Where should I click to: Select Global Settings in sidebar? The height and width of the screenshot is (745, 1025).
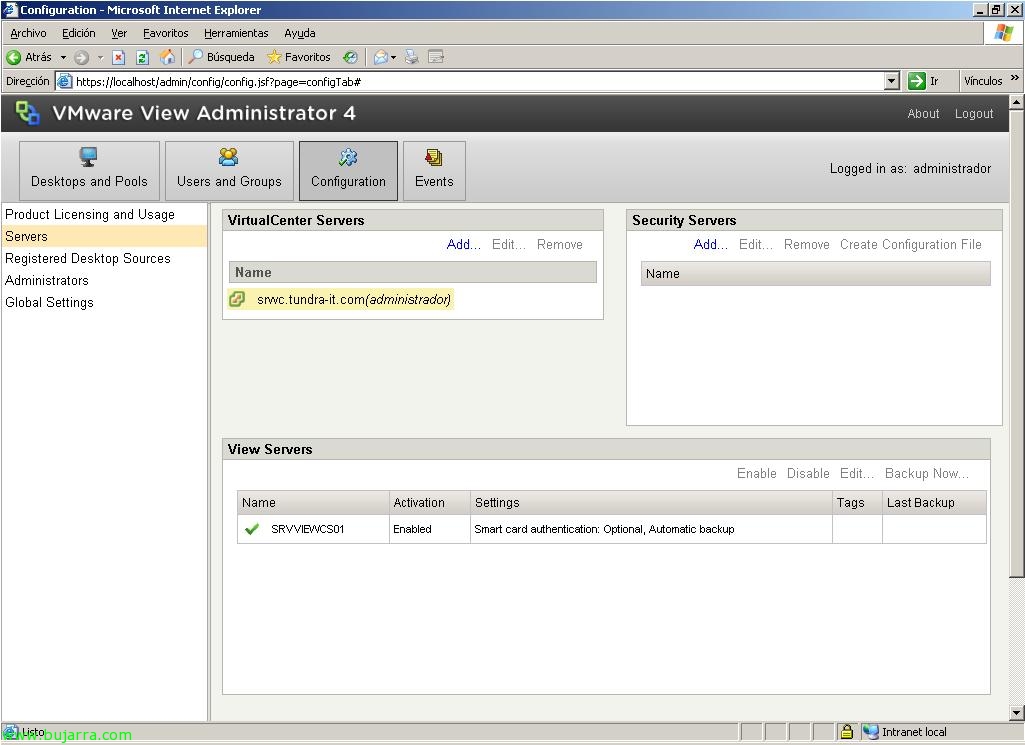point(49,303)
